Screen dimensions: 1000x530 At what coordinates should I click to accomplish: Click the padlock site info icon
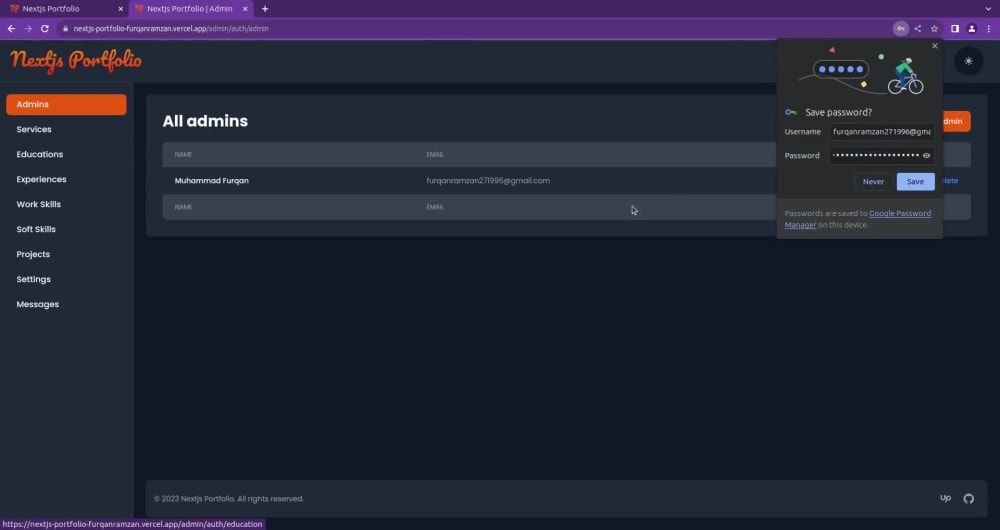tap(65, 29)
